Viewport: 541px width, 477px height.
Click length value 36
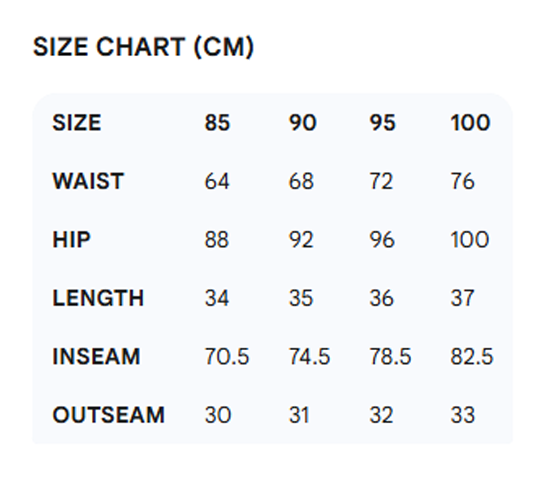tap(382, 298)
